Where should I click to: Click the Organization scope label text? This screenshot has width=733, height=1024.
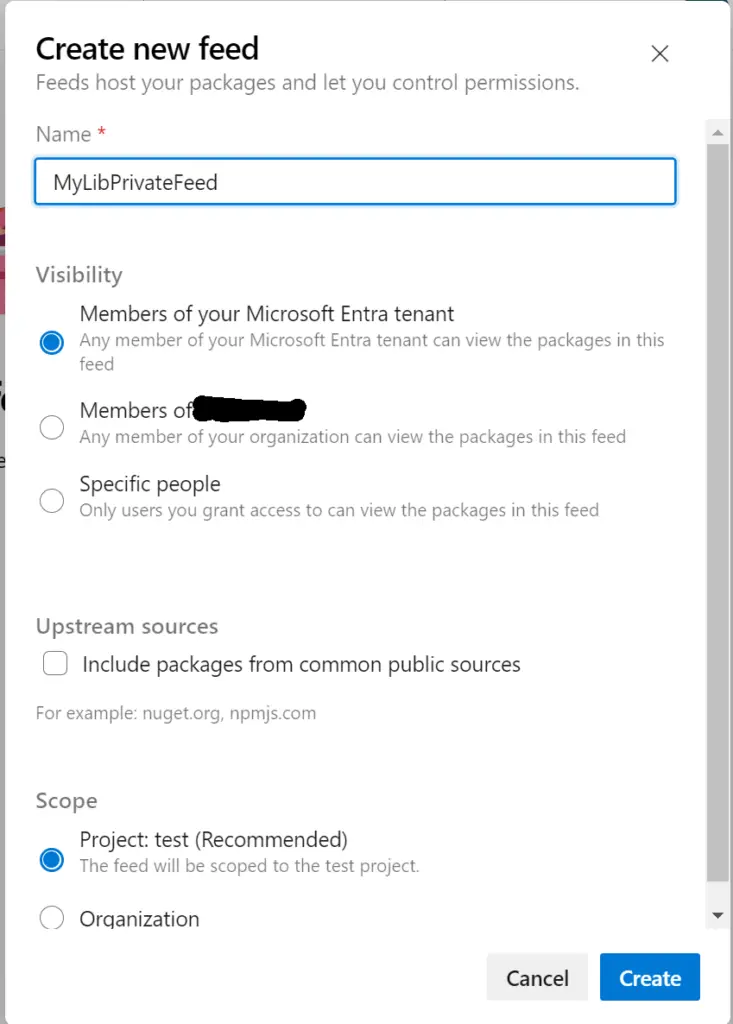(x=139, y=918)
